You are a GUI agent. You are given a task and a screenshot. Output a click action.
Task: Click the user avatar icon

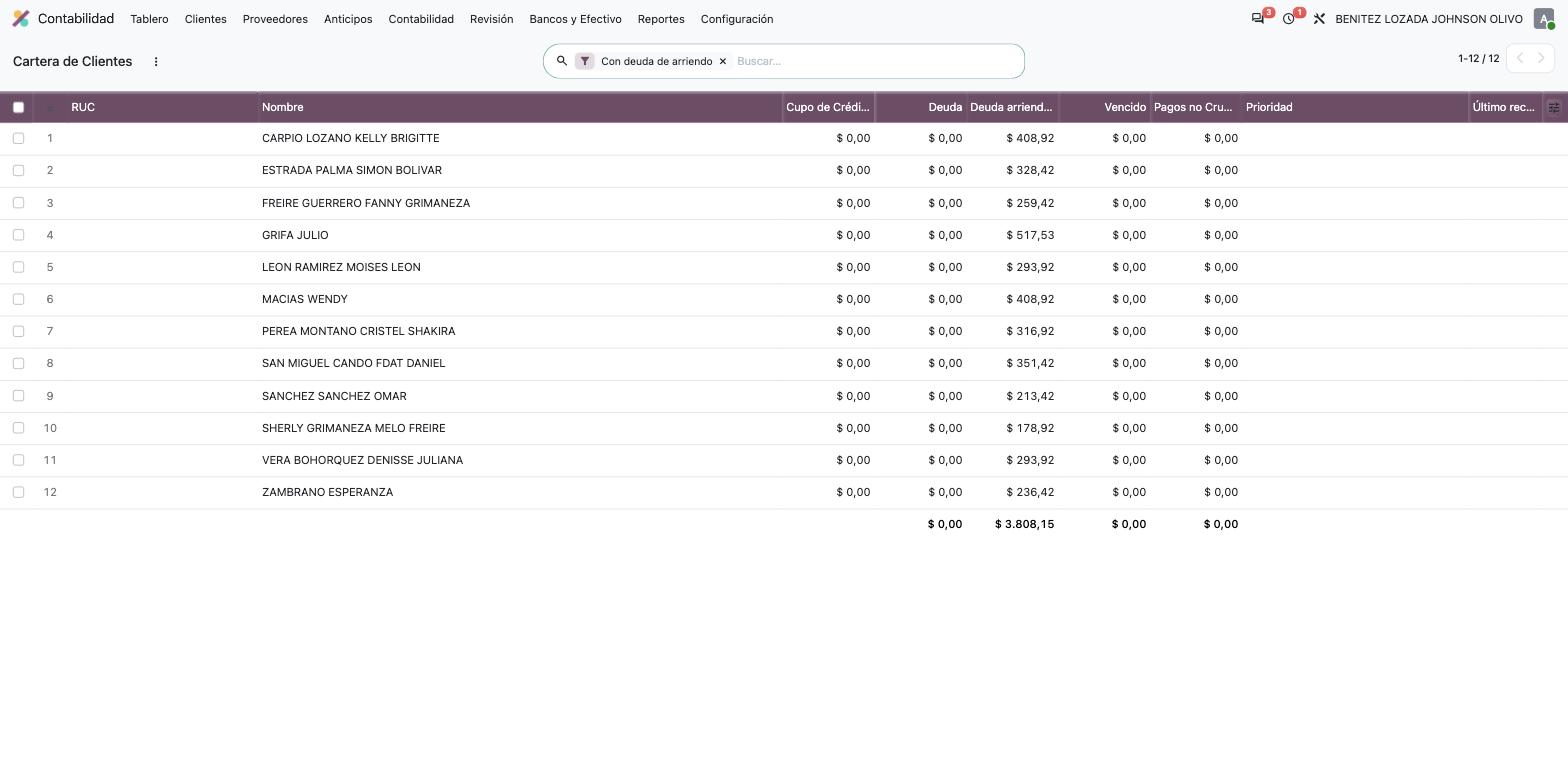pyautogui.click(x=1544, y=19)
